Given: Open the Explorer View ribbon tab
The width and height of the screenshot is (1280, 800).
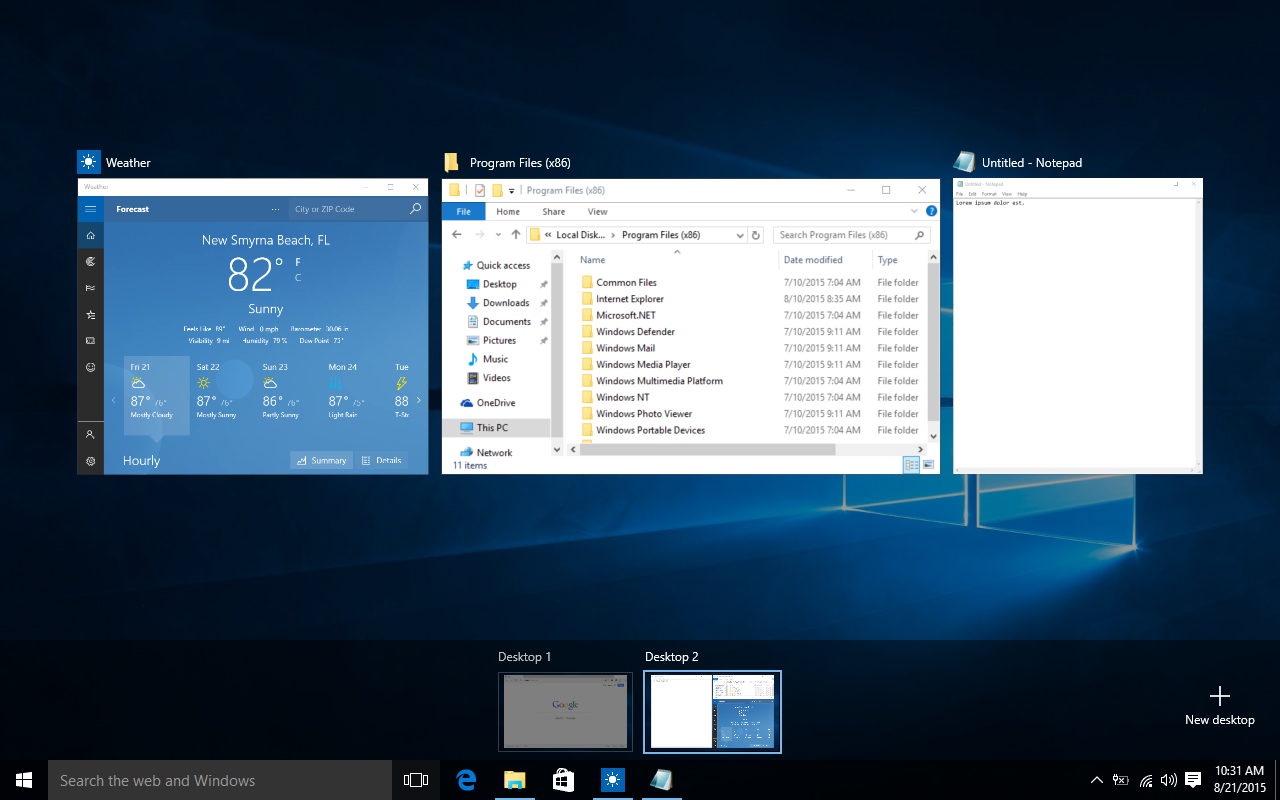Looking at the screenshot, I should coord(597,212).
